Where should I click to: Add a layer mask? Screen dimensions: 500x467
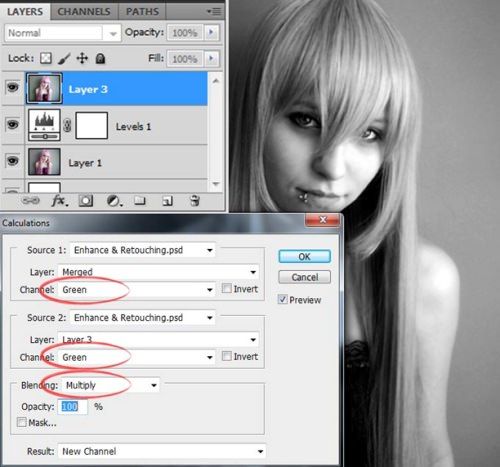pyautogui.click(x=86, y=201)
